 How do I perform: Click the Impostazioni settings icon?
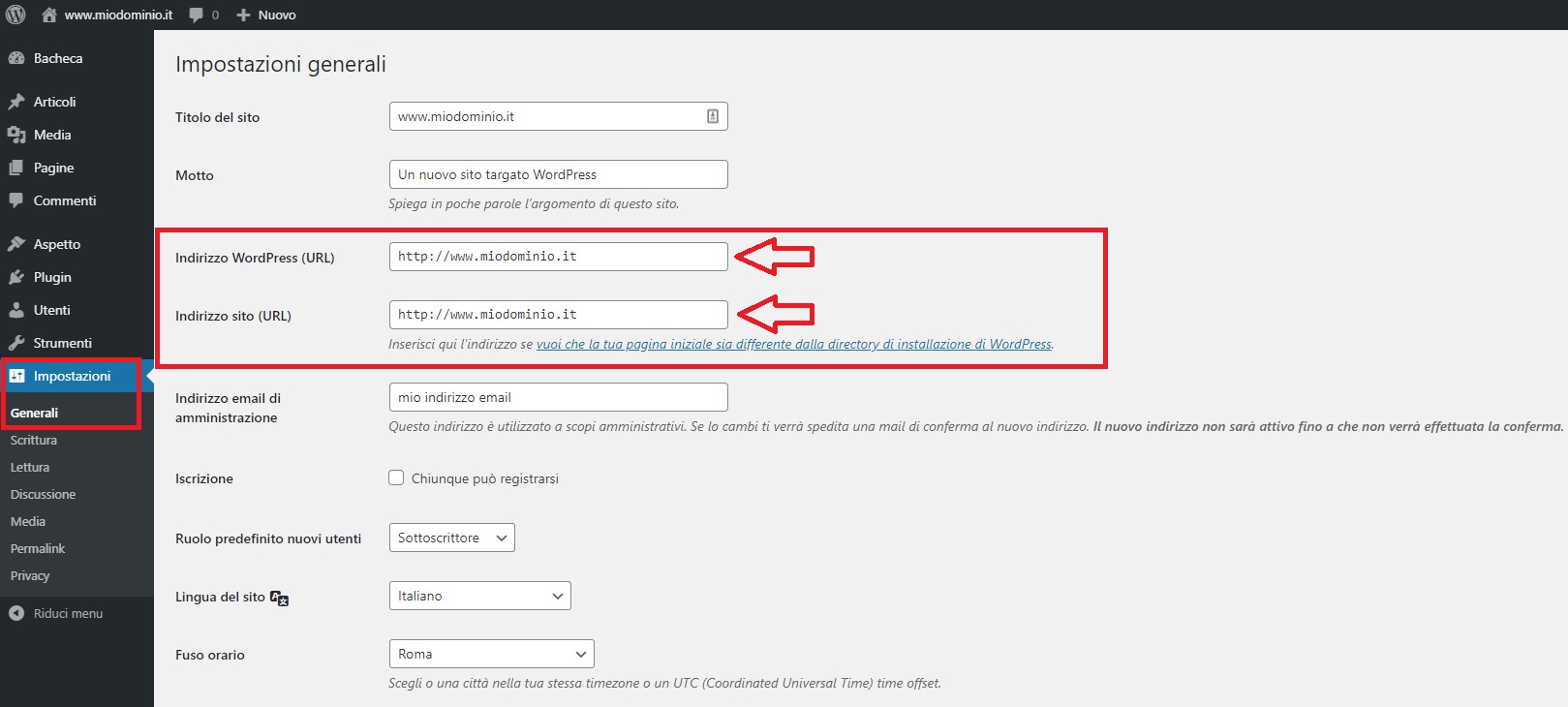click(16, 376)
